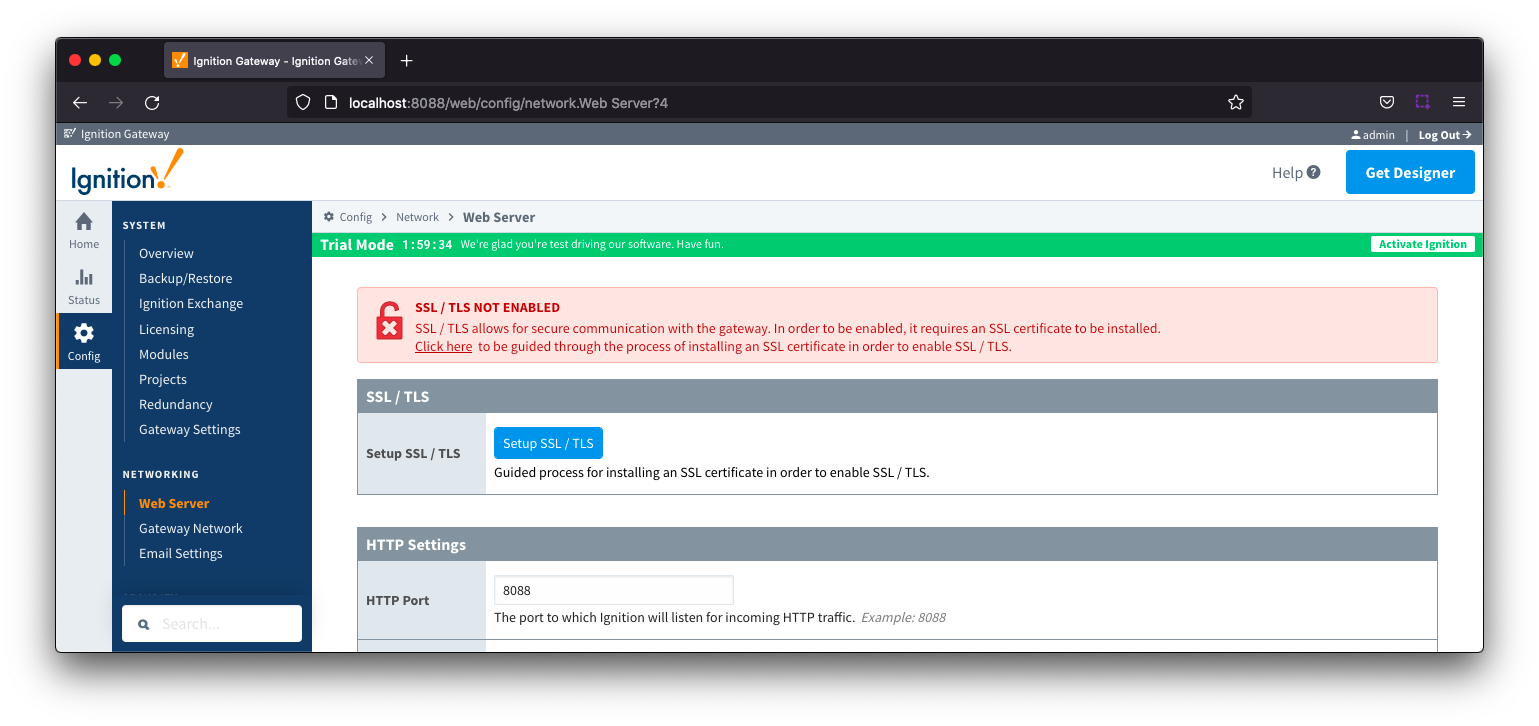Click the Ignition Gateway header icon
Image resolution: width=1539 pixels, height=726 pixels.
[x=70, y=134]
